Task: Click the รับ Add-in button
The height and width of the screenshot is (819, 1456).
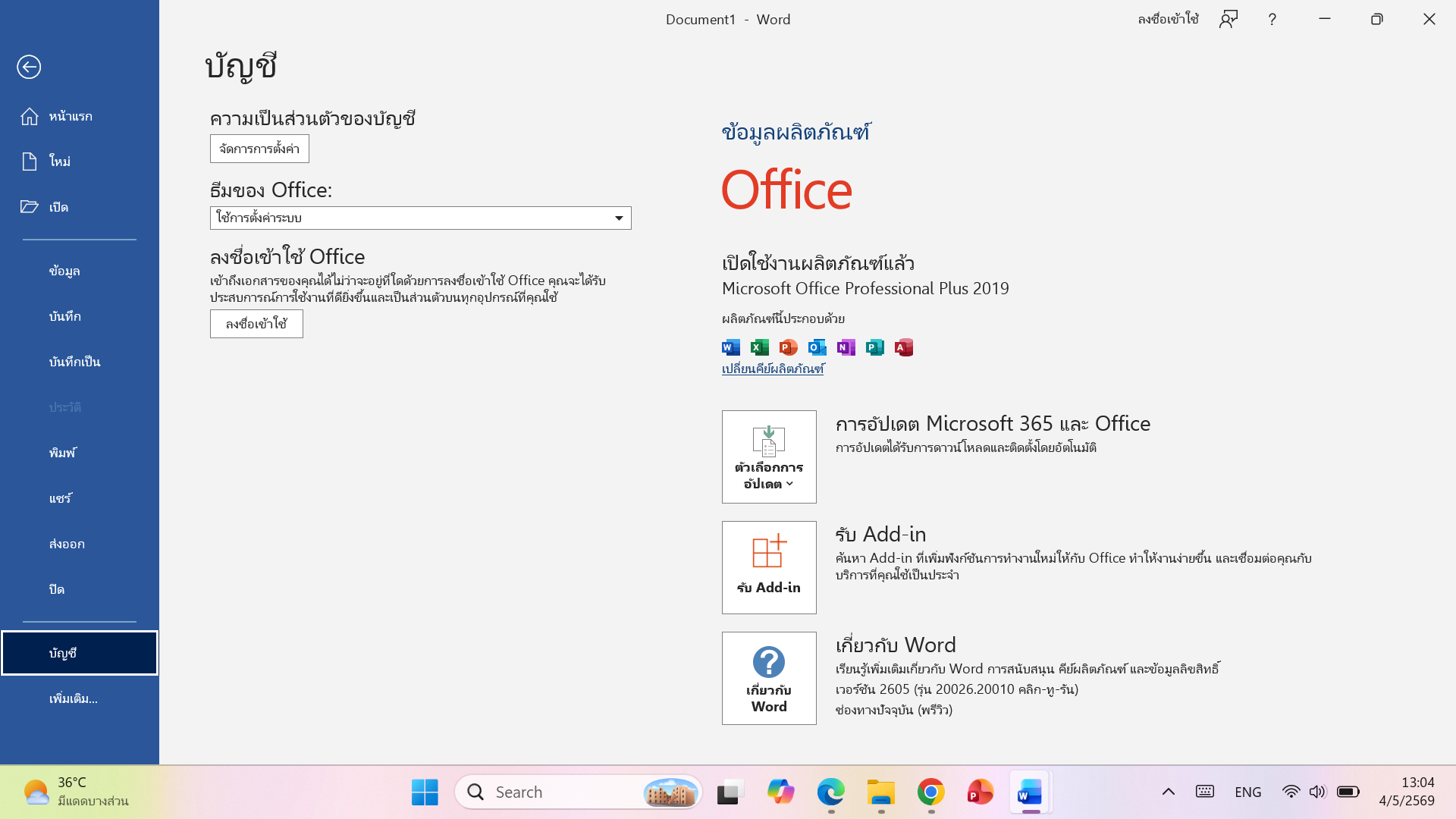Action: (x=769, y=567)
